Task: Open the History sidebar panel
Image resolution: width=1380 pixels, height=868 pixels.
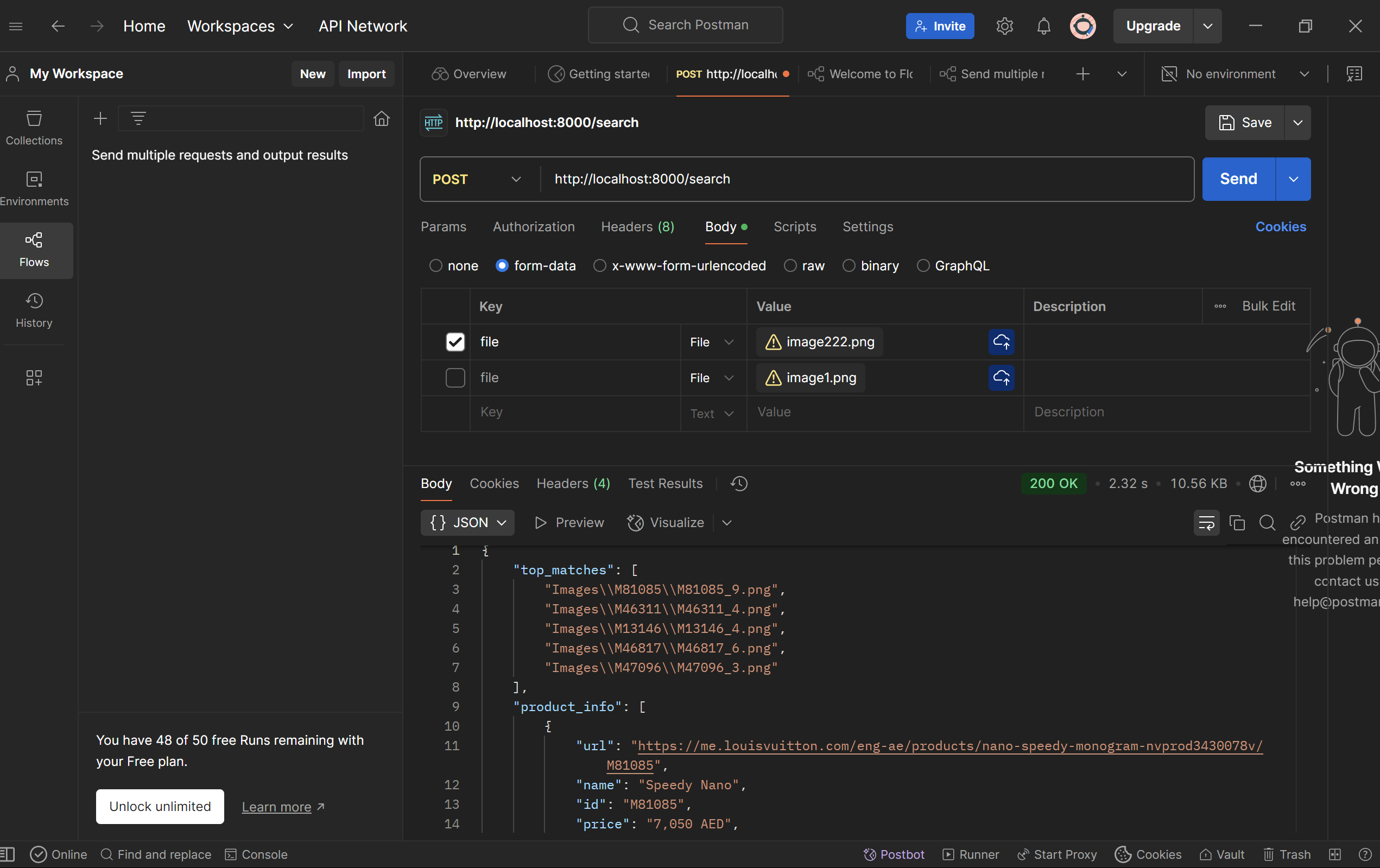Action: point(34,311)
